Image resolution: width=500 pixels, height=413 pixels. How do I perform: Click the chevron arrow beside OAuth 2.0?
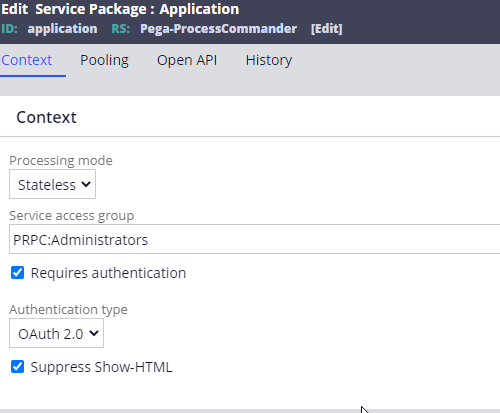click(x=94, y=333)
